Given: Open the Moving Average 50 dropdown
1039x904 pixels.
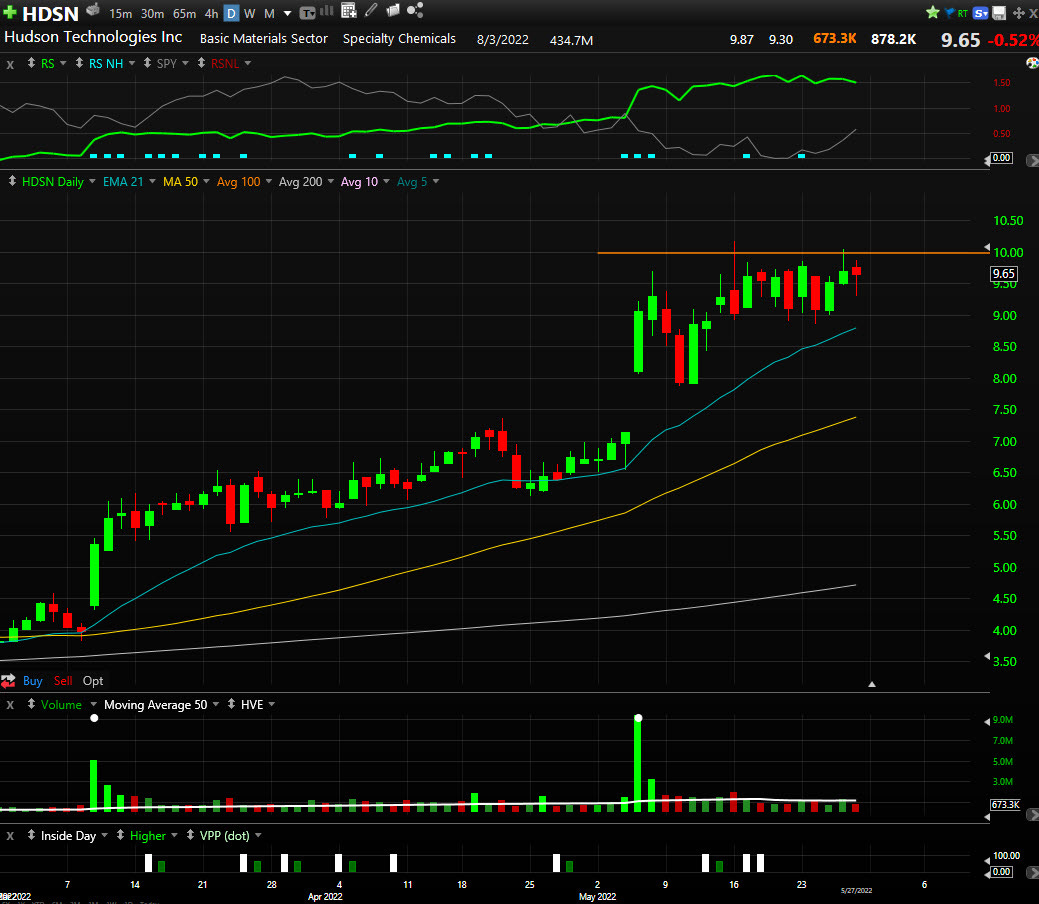Looking at the screenshot, I should pos(215,705).
